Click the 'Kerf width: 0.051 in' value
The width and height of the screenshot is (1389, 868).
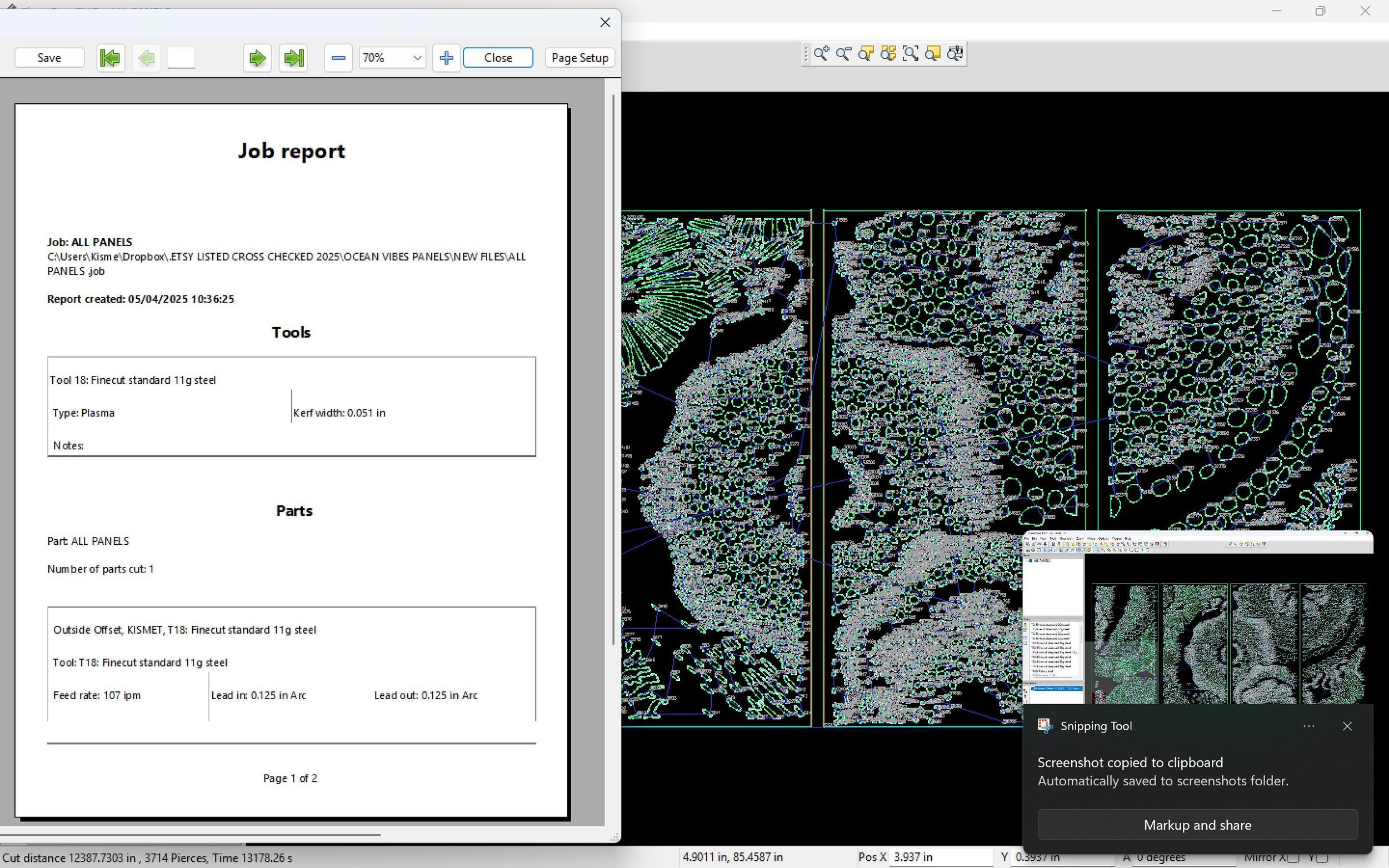click(339, 413)
